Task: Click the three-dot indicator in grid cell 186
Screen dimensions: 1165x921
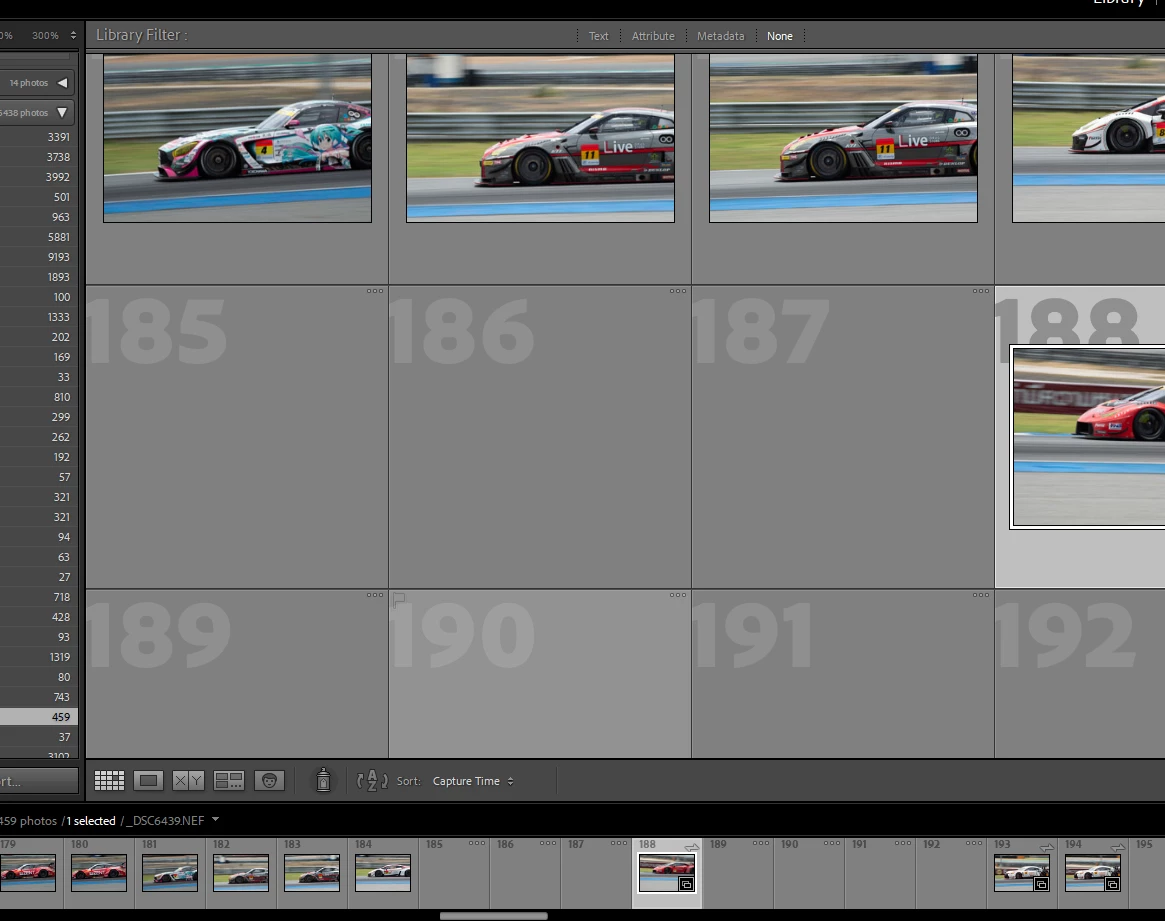Action: click(x=678, y=291)
